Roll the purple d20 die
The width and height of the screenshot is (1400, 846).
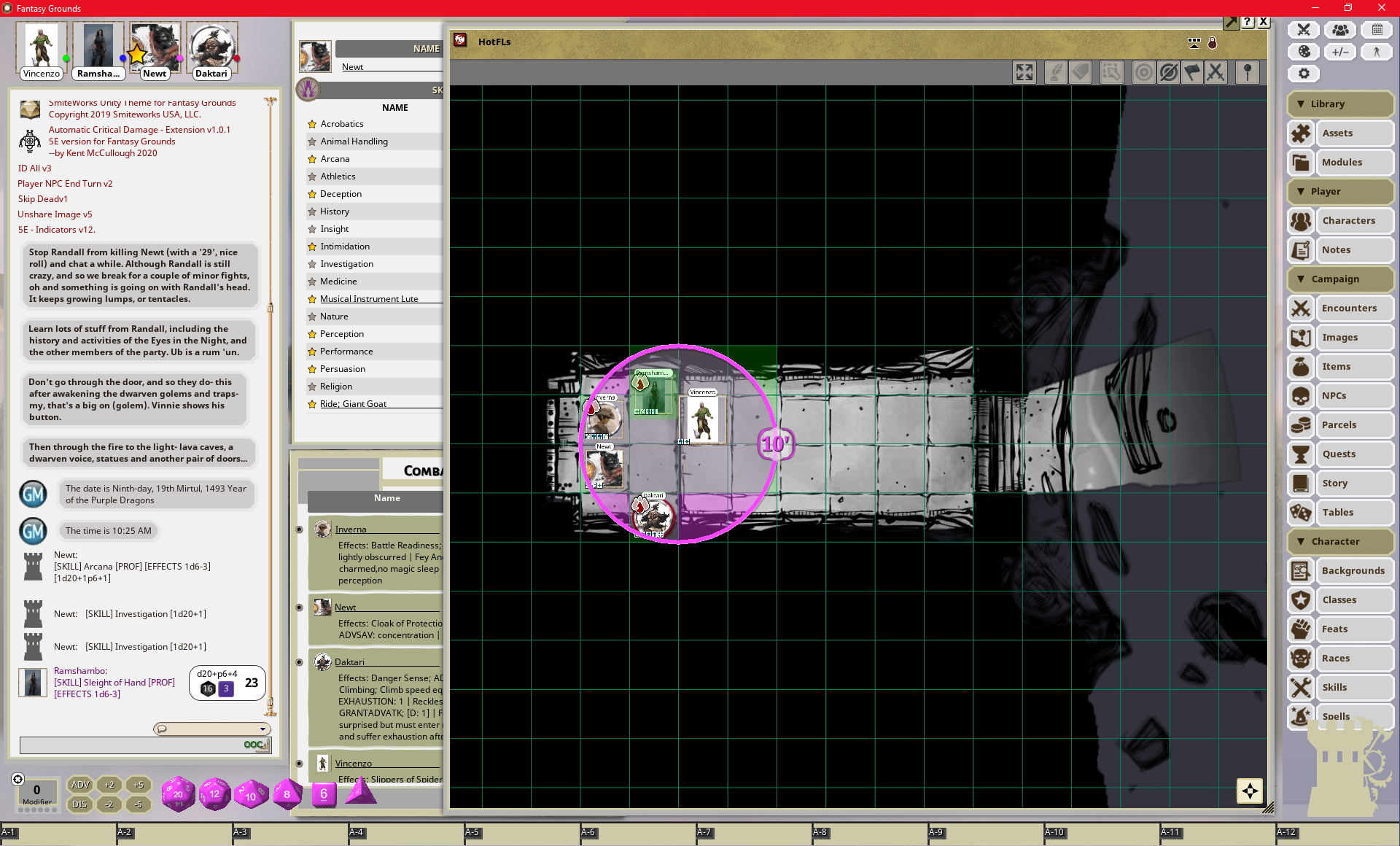[x=178, y=794]
